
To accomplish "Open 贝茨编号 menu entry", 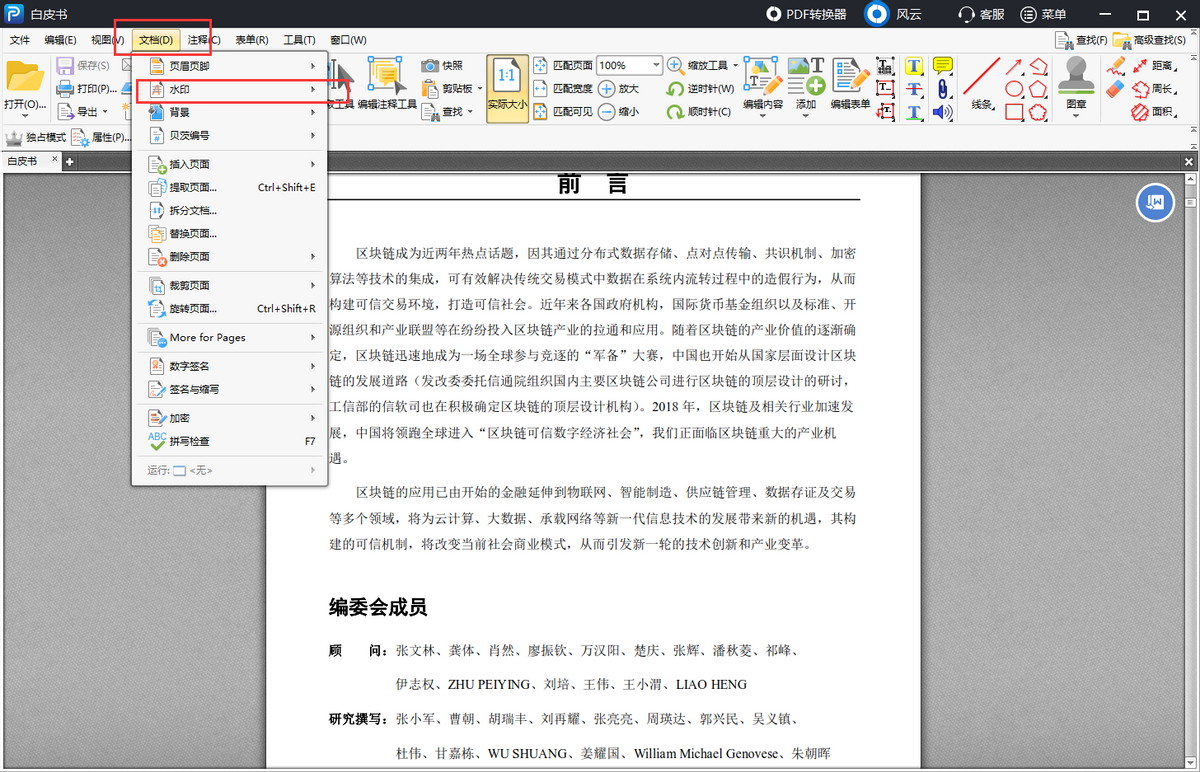I will (x=230, y=135).
